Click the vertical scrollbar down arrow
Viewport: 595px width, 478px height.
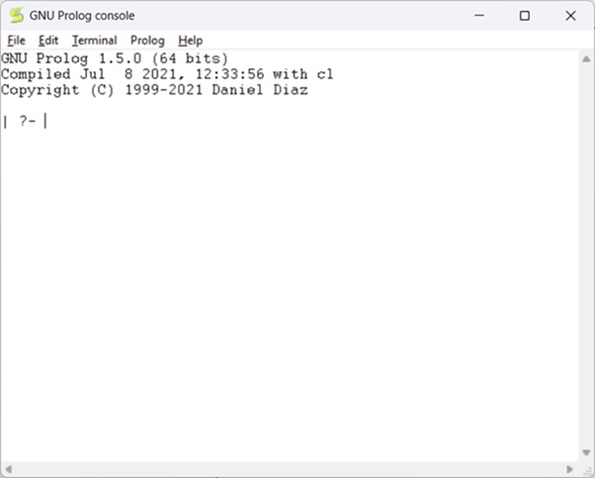click(586, 453)
